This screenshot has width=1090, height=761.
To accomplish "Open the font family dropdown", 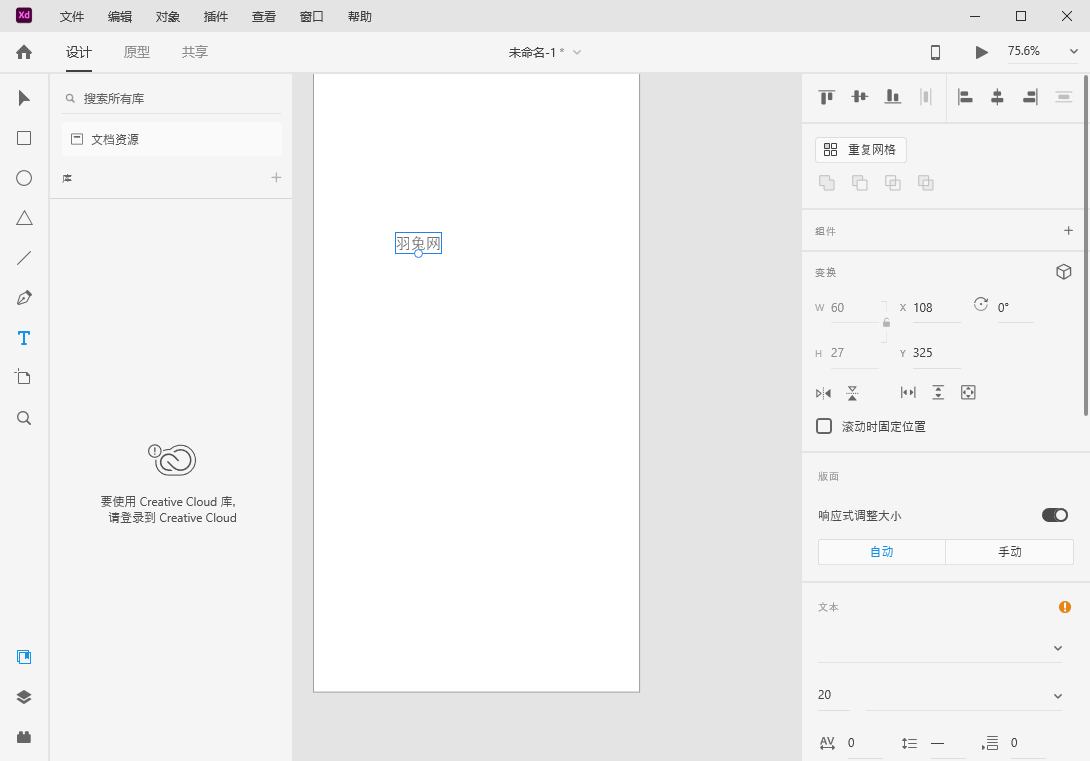I will coord(940,648).
